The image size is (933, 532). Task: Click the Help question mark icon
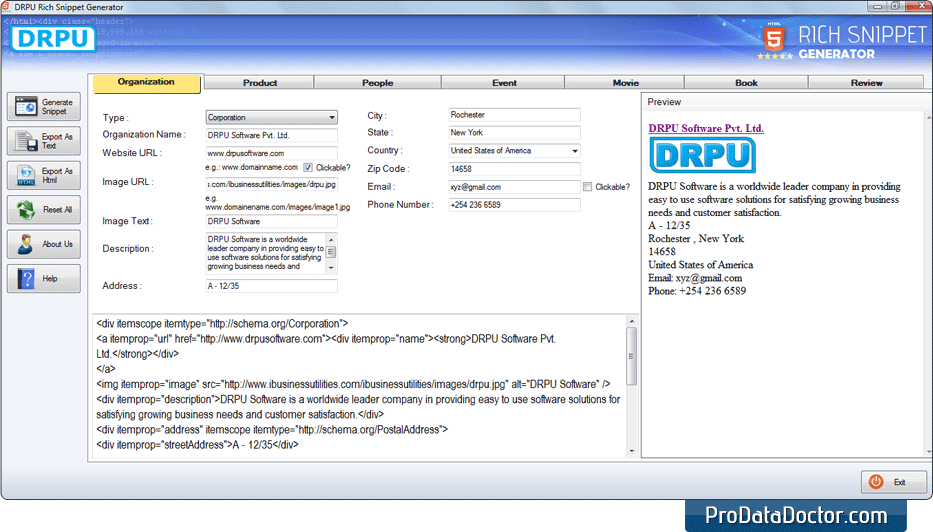tap(26, 278)
